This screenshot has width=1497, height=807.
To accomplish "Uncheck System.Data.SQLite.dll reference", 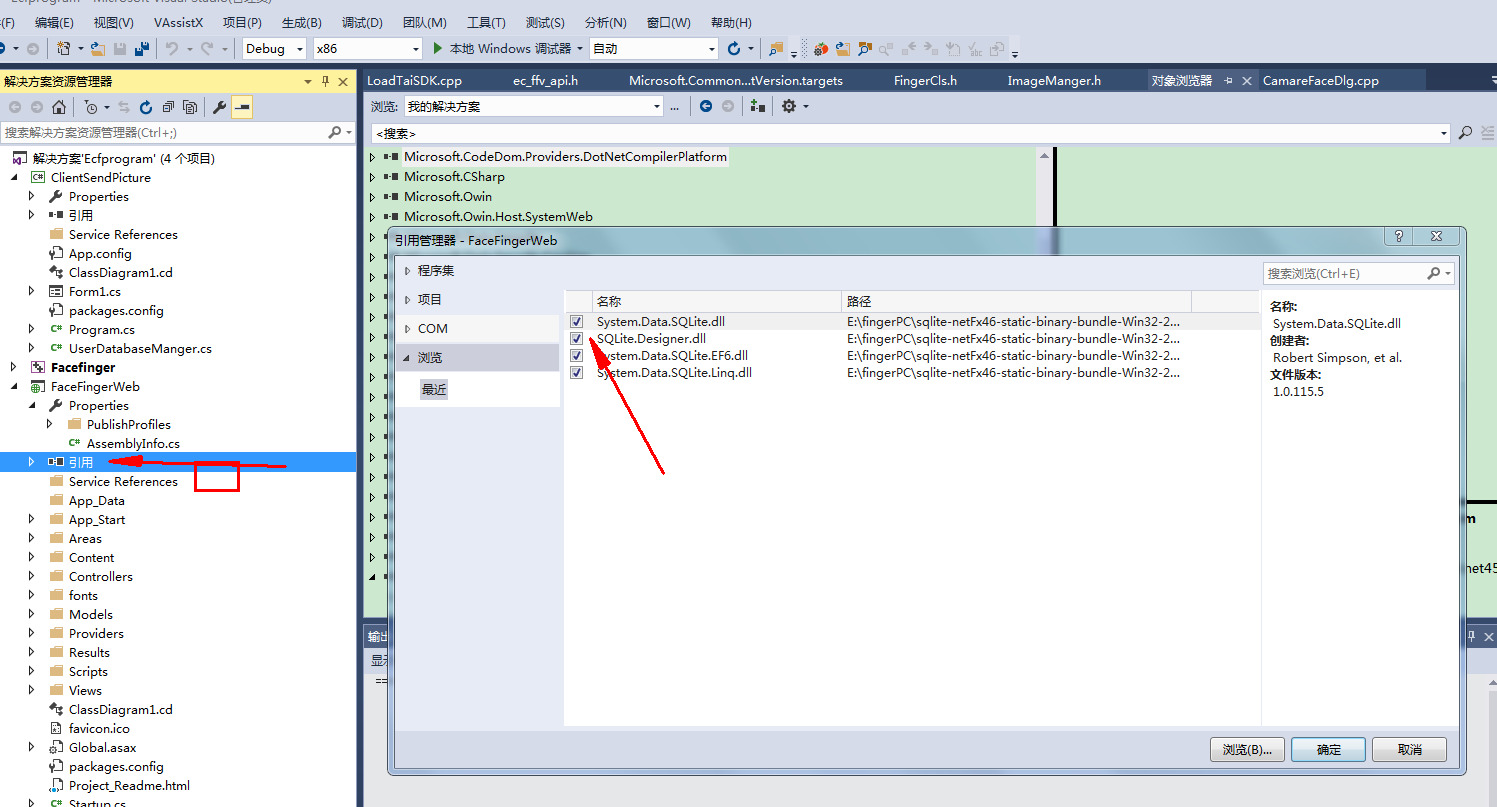I will coord(576,322).
